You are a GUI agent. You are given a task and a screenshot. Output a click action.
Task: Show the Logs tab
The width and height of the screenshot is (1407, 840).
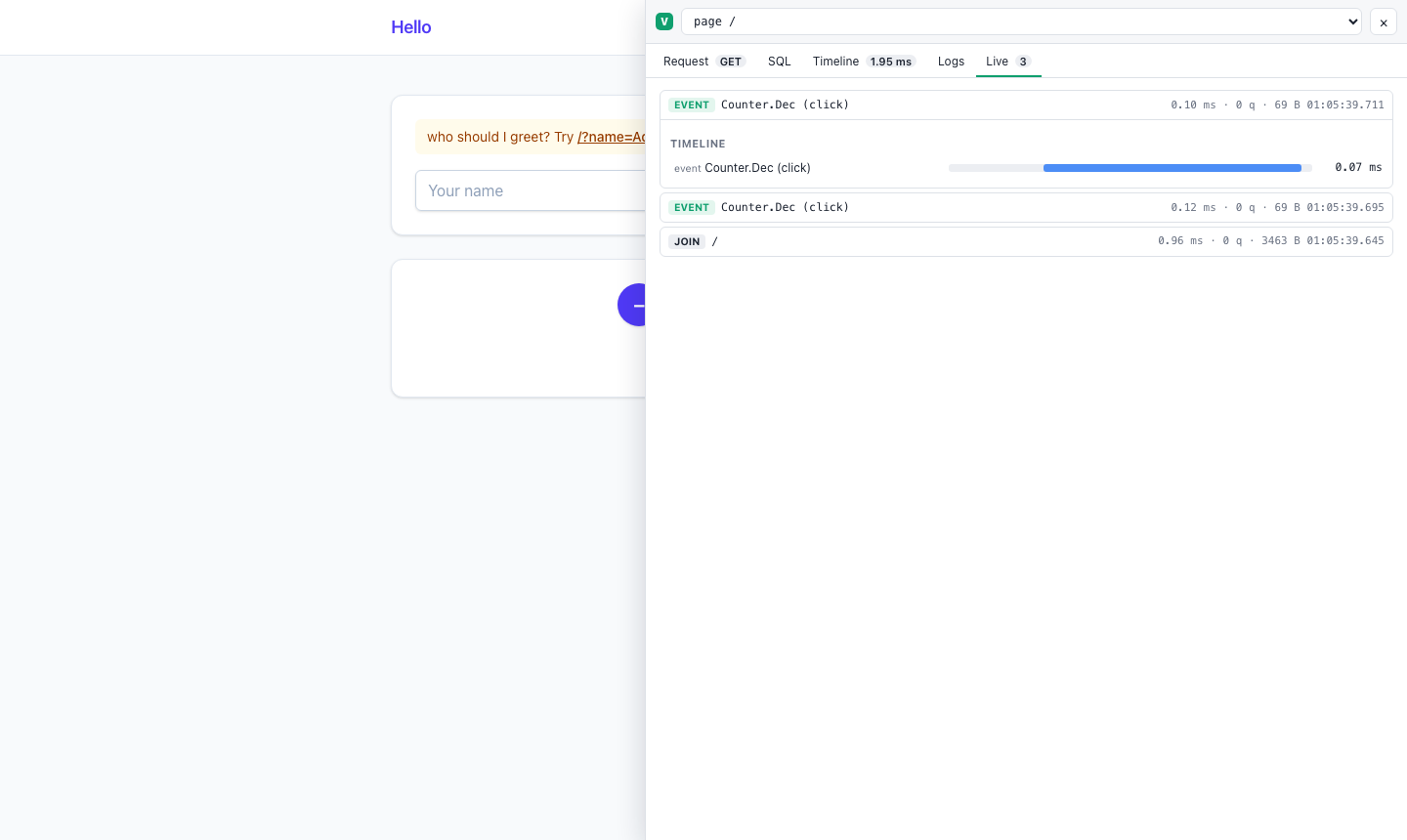951,62
